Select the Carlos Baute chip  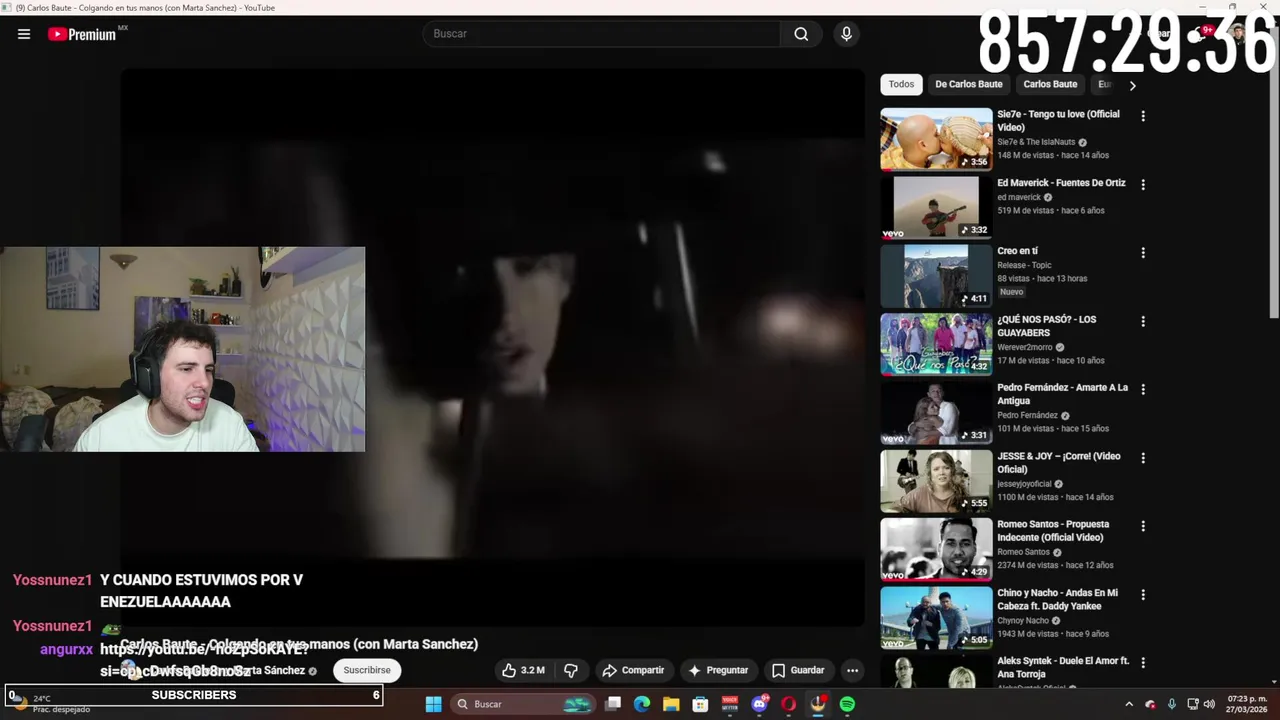(x=1050, y=84)
